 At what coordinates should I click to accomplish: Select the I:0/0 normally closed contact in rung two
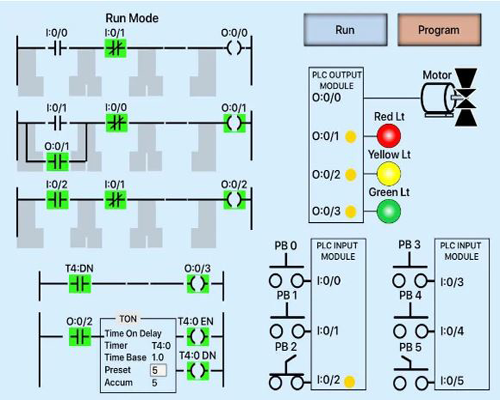tap(117, 123)
